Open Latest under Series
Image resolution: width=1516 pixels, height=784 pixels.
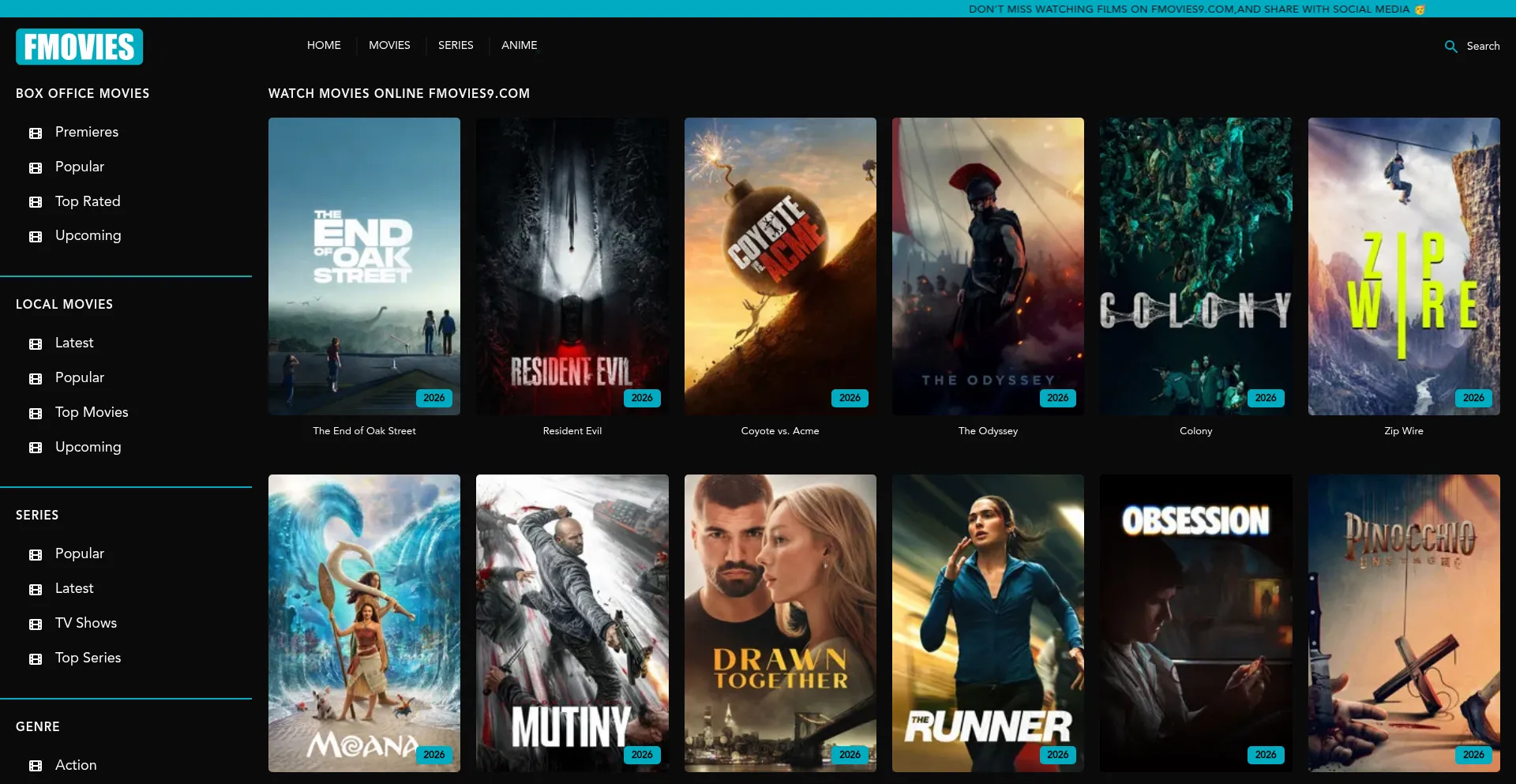pos(74,588)
